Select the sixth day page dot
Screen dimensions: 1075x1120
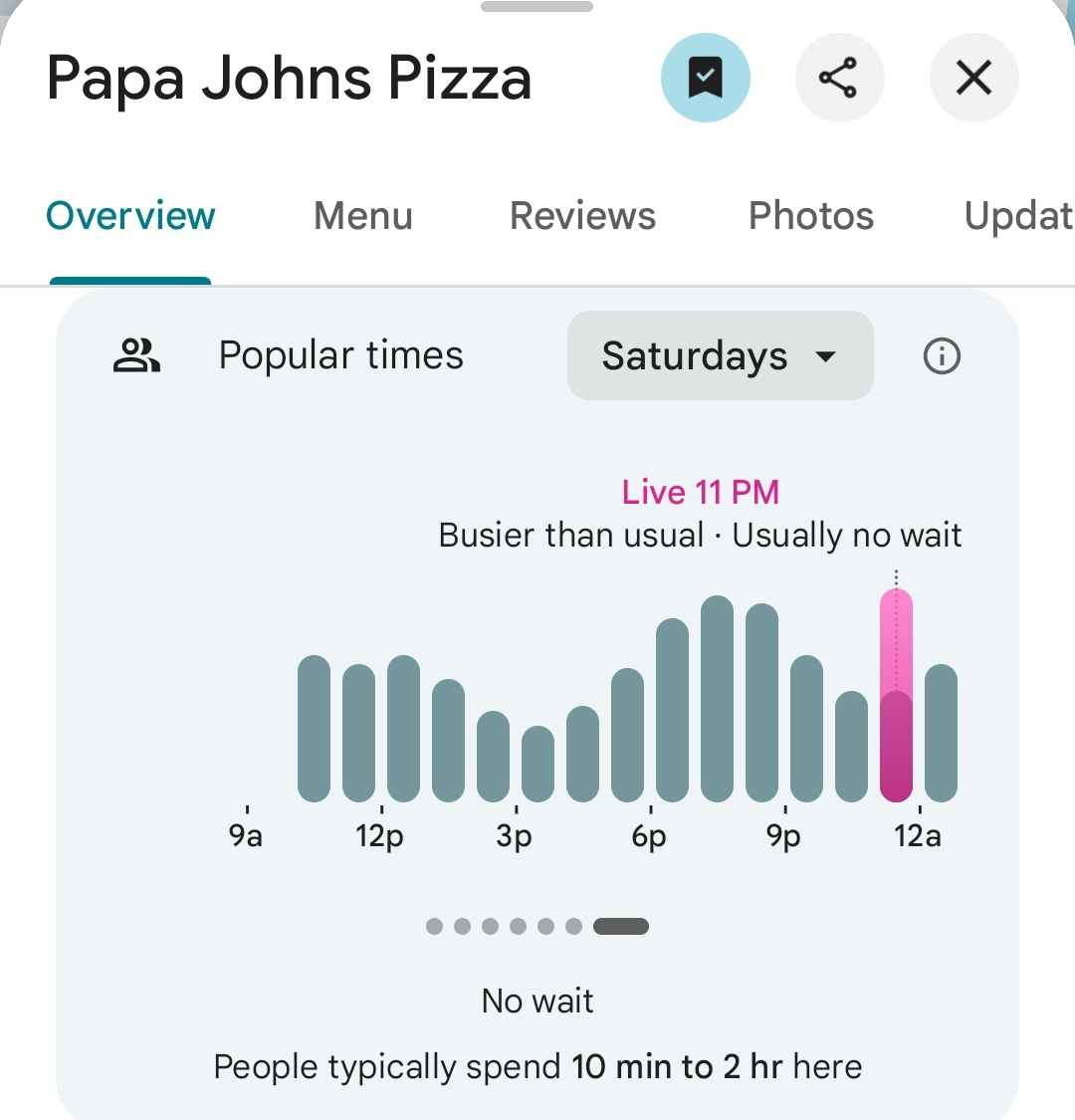point(573,927)
